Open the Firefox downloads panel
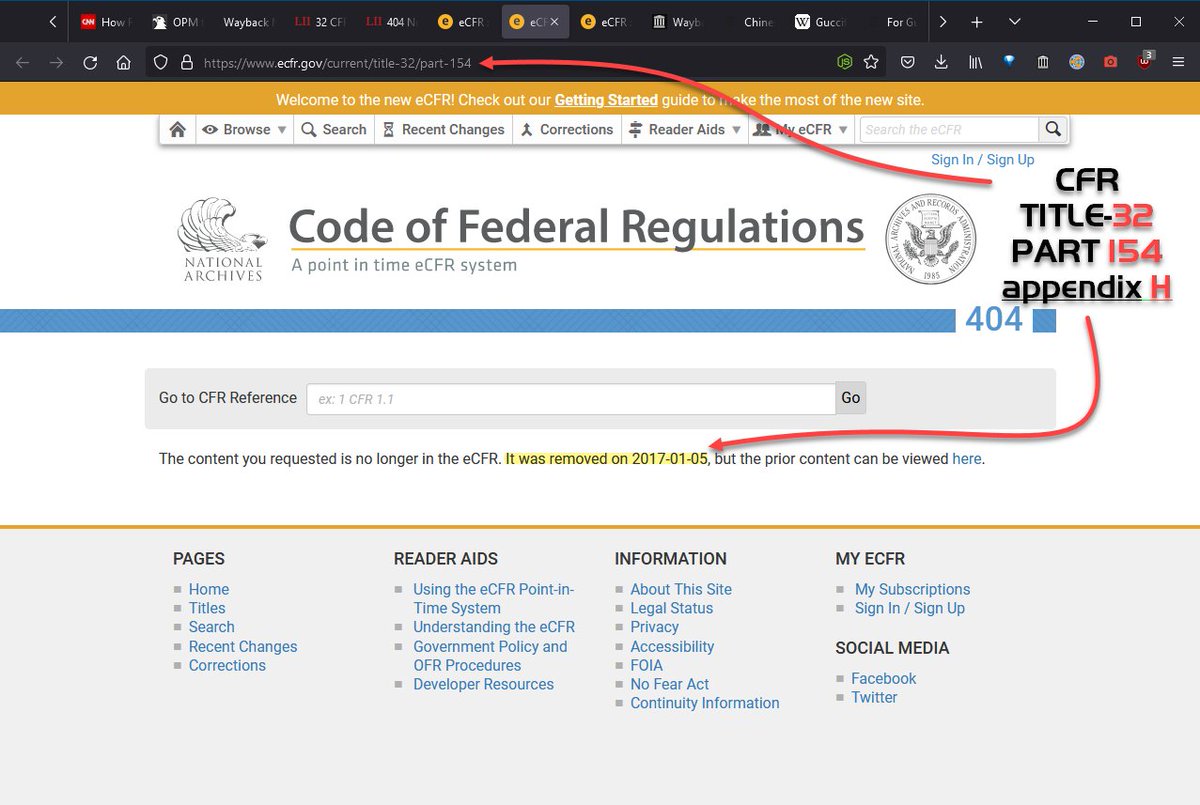The image size is (1200, 805). tap(941, 62)
